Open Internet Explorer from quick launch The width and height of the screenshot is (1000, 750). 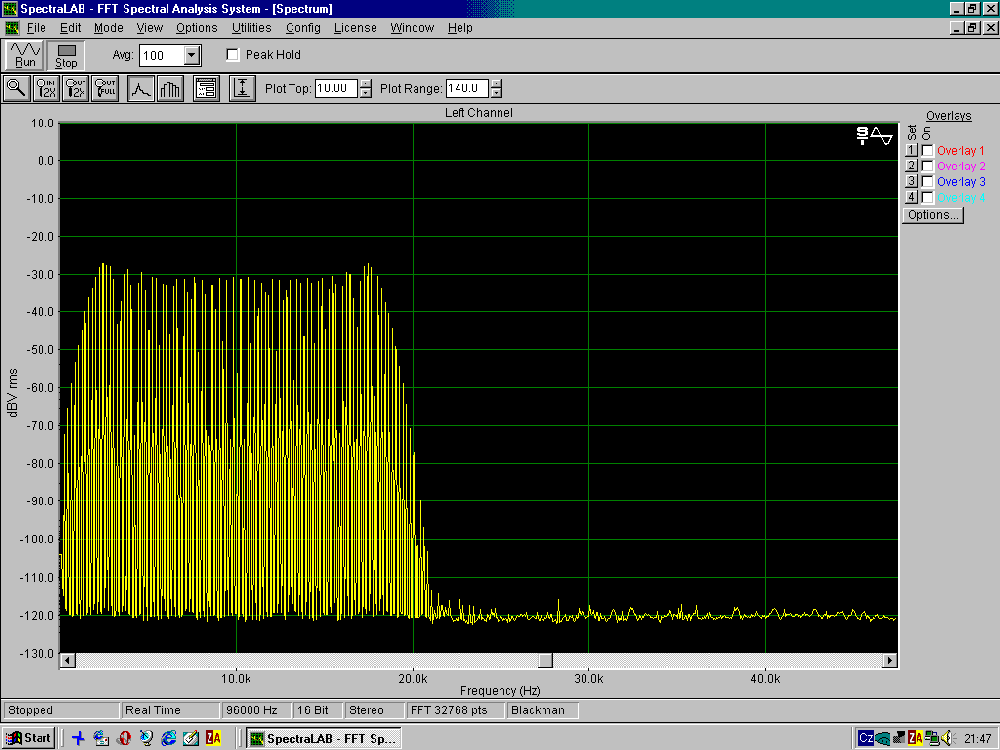coord(168,739)
